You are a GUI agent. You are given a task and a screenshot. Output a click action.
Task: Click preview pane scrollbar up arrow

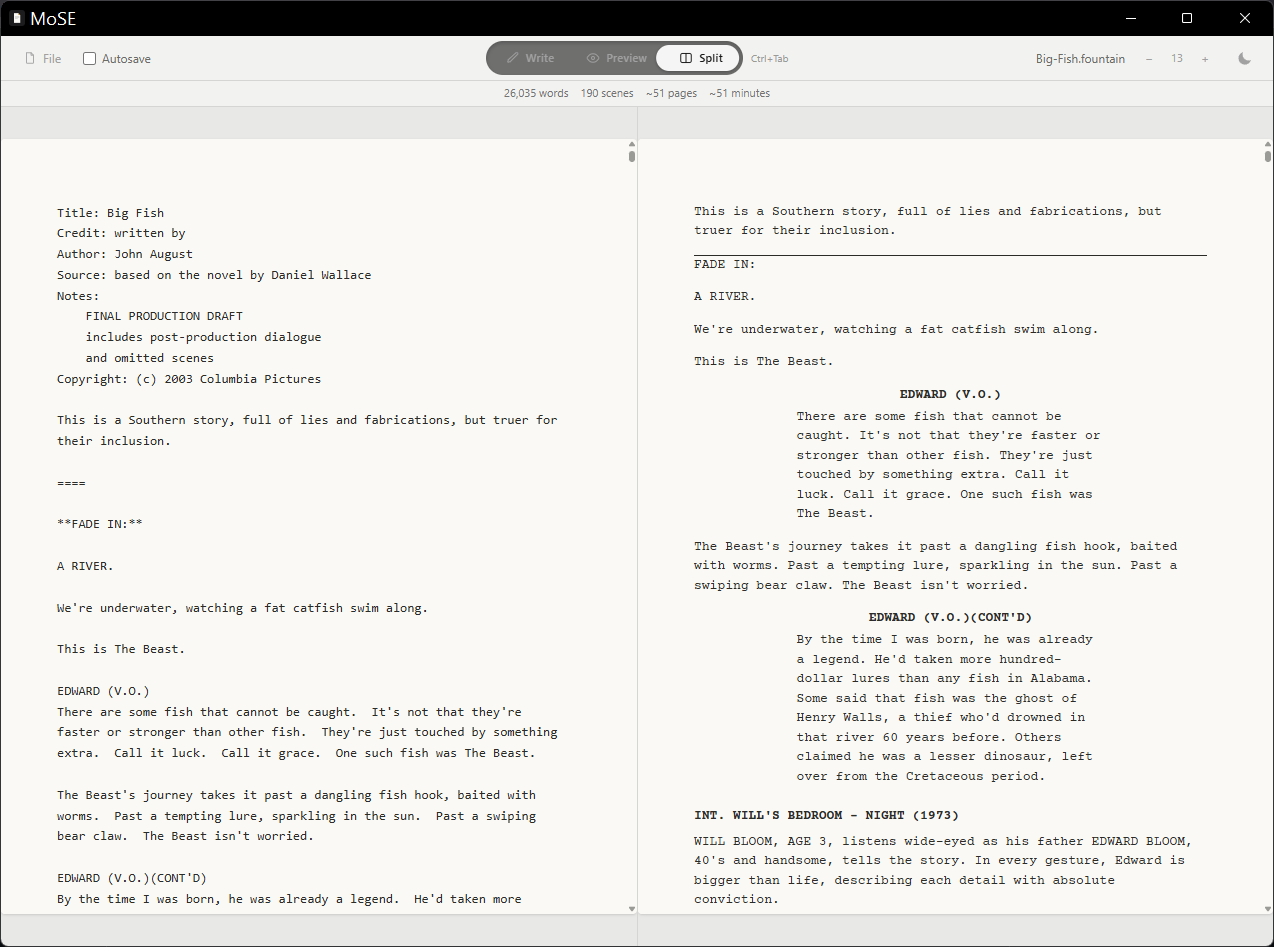(1268, 145)
